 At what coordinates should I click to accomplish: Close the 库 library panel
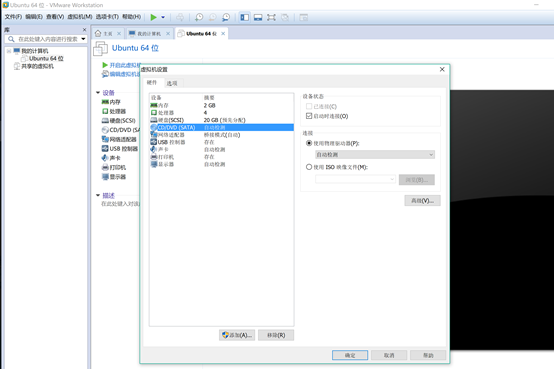[84, 30]
